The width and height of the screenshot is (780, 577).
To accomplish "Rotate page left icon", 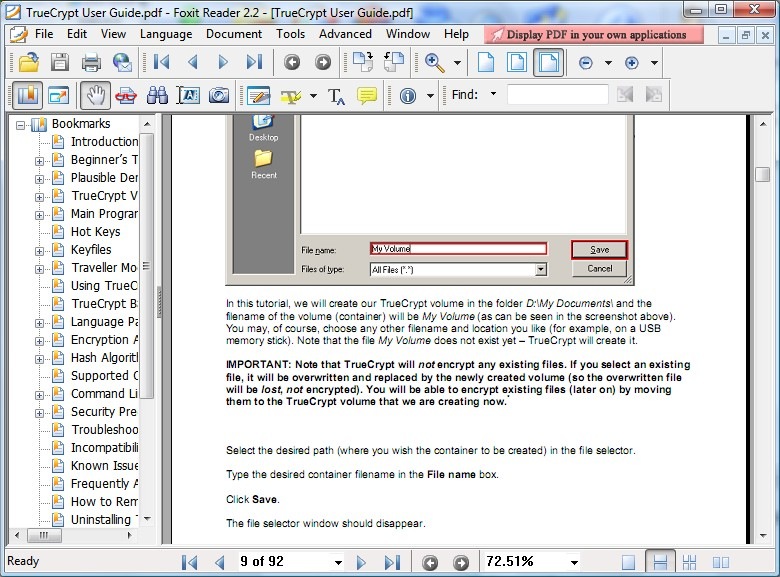I will (x=394, y=62).
